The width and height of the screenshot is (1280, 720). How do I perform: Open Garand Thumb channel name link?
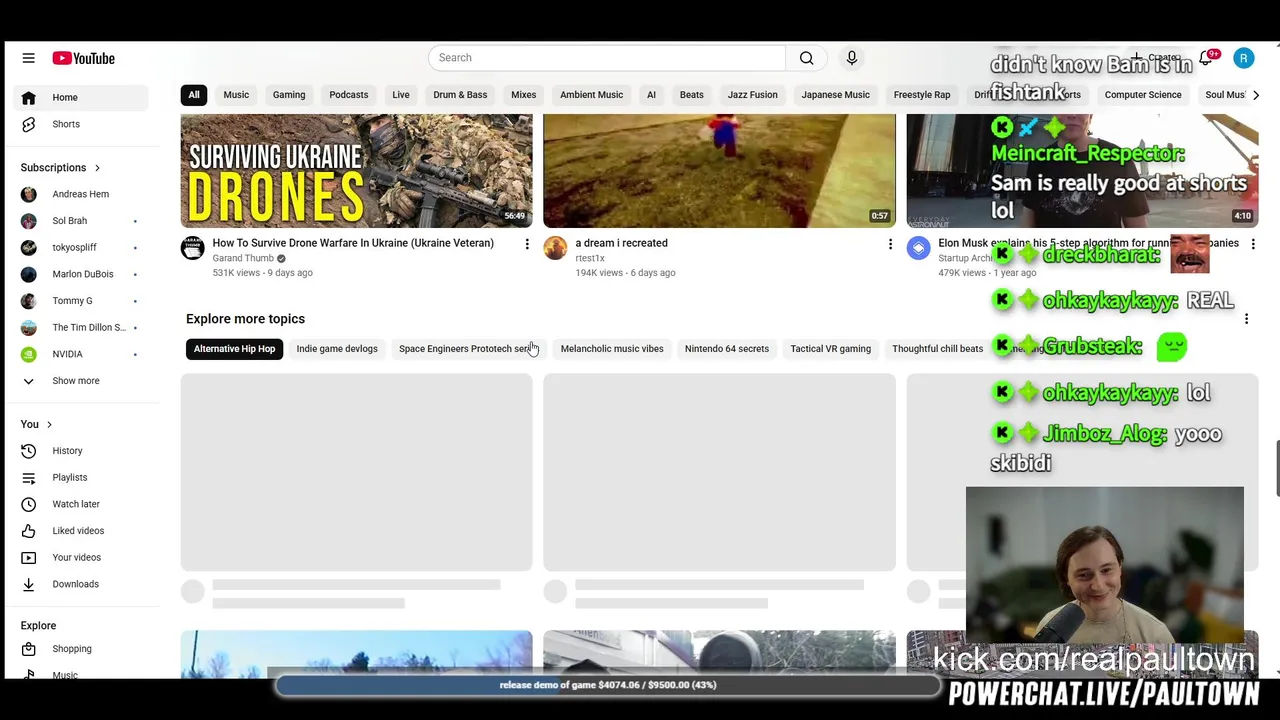coord(243,258)
